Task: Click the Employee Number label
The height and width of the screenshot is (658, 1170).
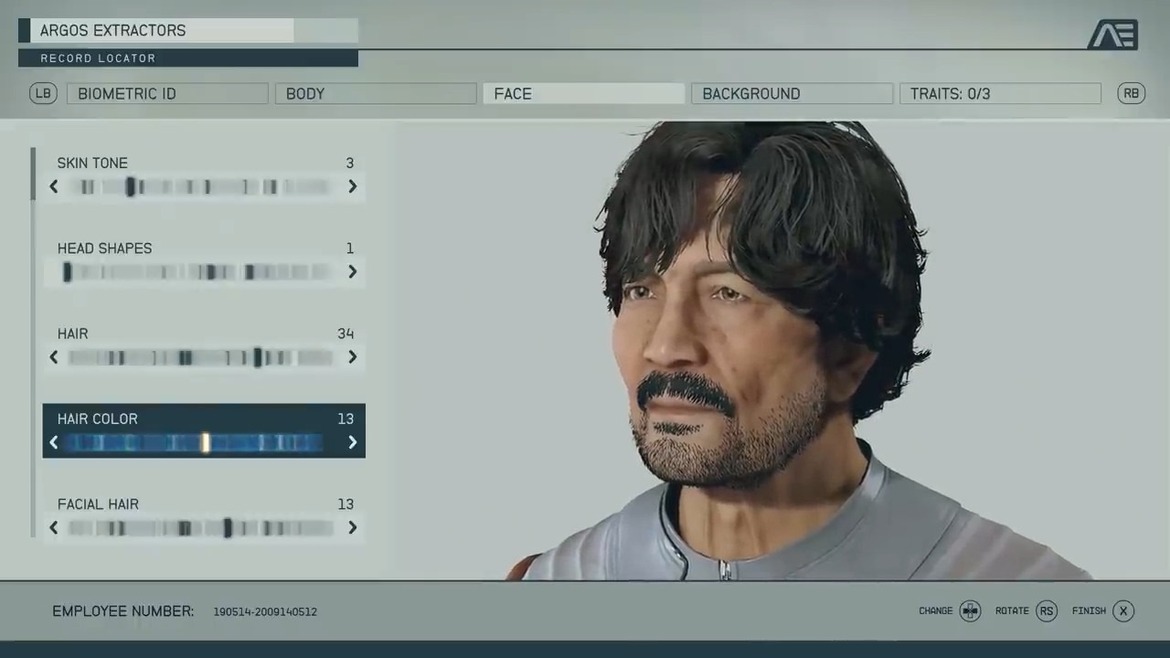Action: click(123, 611)
